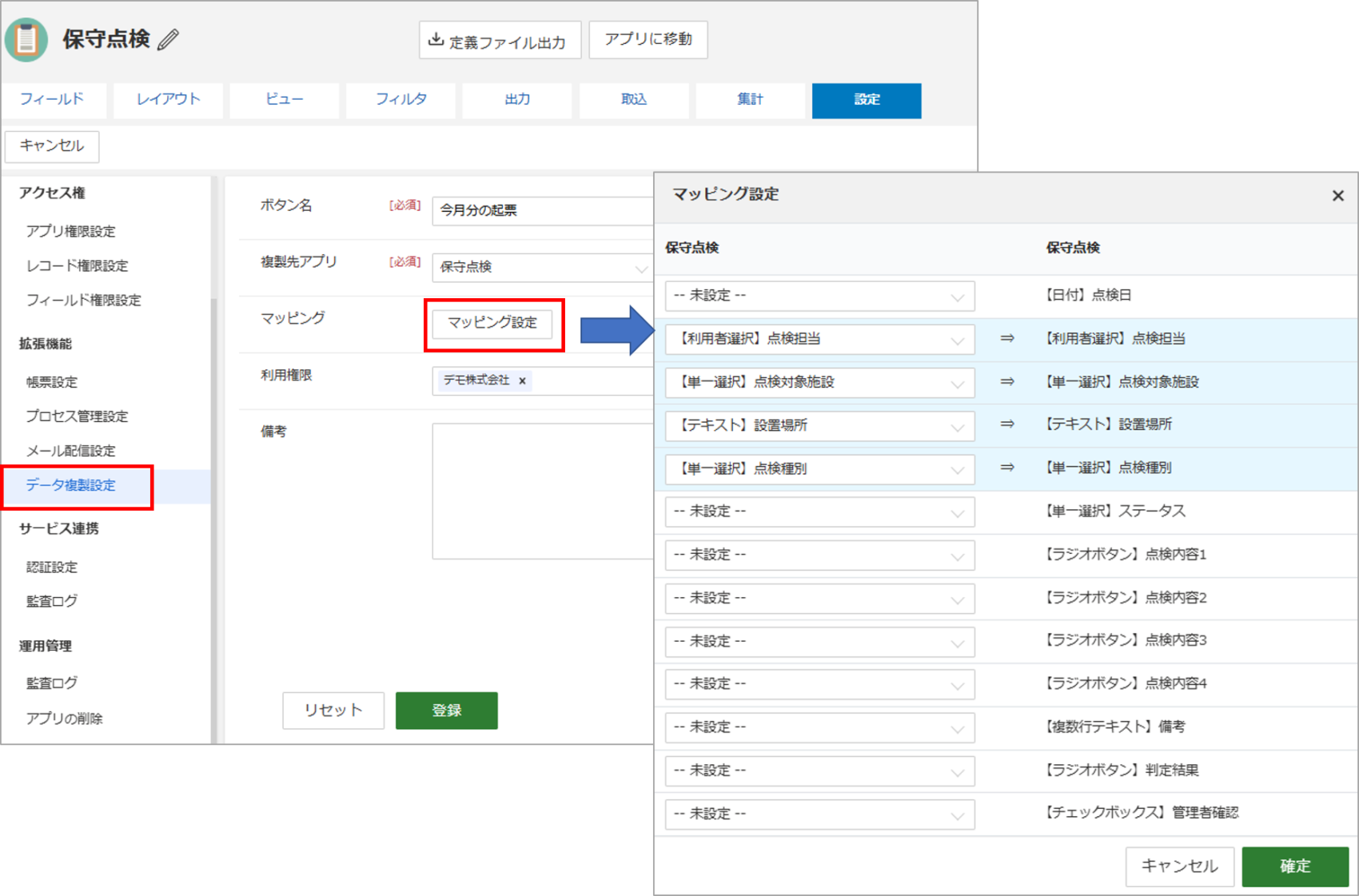Select データ複製設定 in the sidebar
This screenshot has width=1359, height=896.
70,485
